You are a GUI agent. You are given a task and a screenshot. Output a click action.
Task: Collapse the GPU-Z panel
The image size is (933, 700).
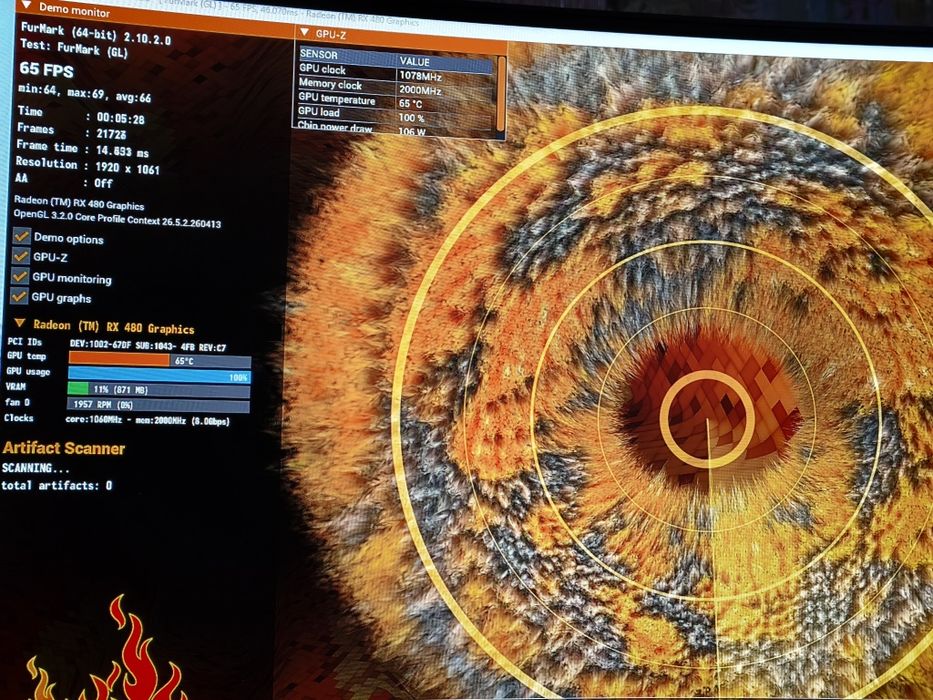click(305, 32)
